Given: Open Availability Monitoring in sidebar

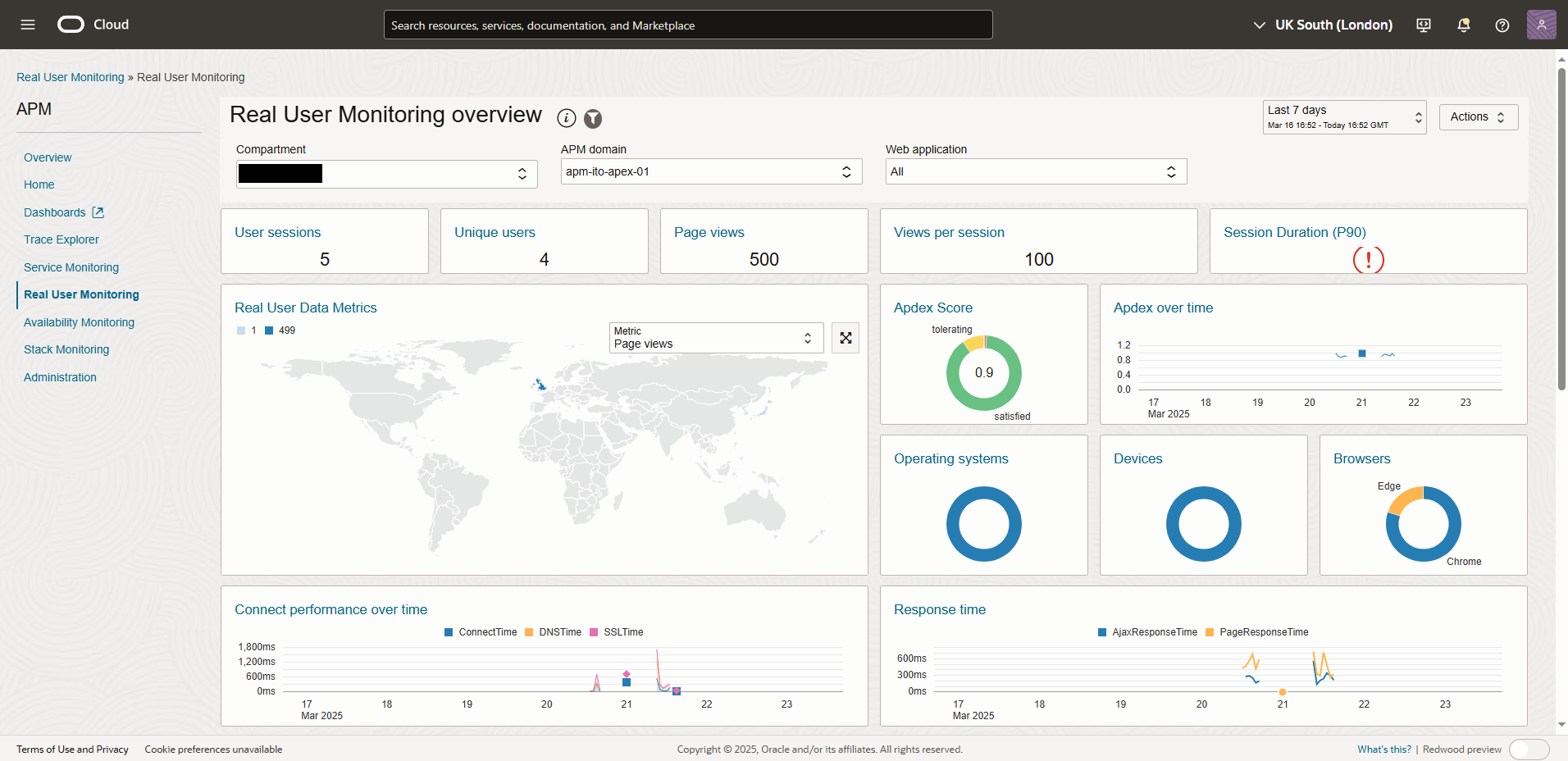Looking at the screenshot, I should (79, 322).
